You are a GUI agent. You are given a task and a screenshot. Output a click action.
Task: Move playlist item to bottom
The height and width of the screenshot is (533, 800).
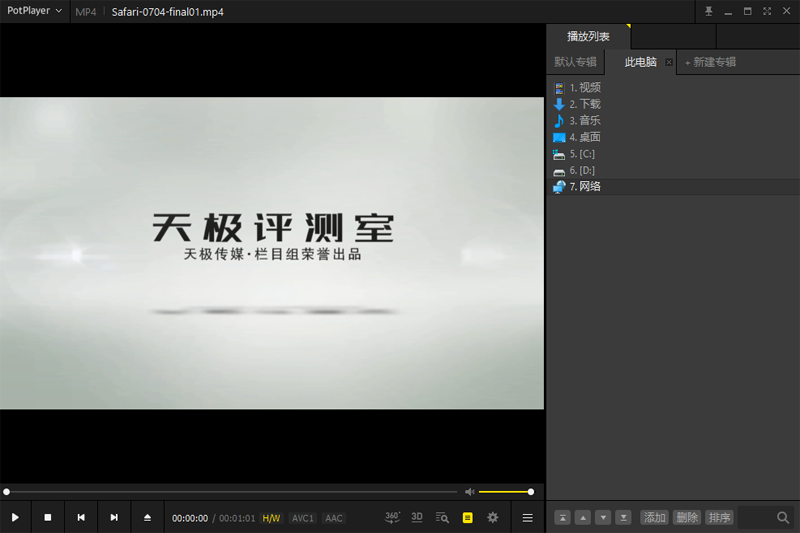point(623,518)
